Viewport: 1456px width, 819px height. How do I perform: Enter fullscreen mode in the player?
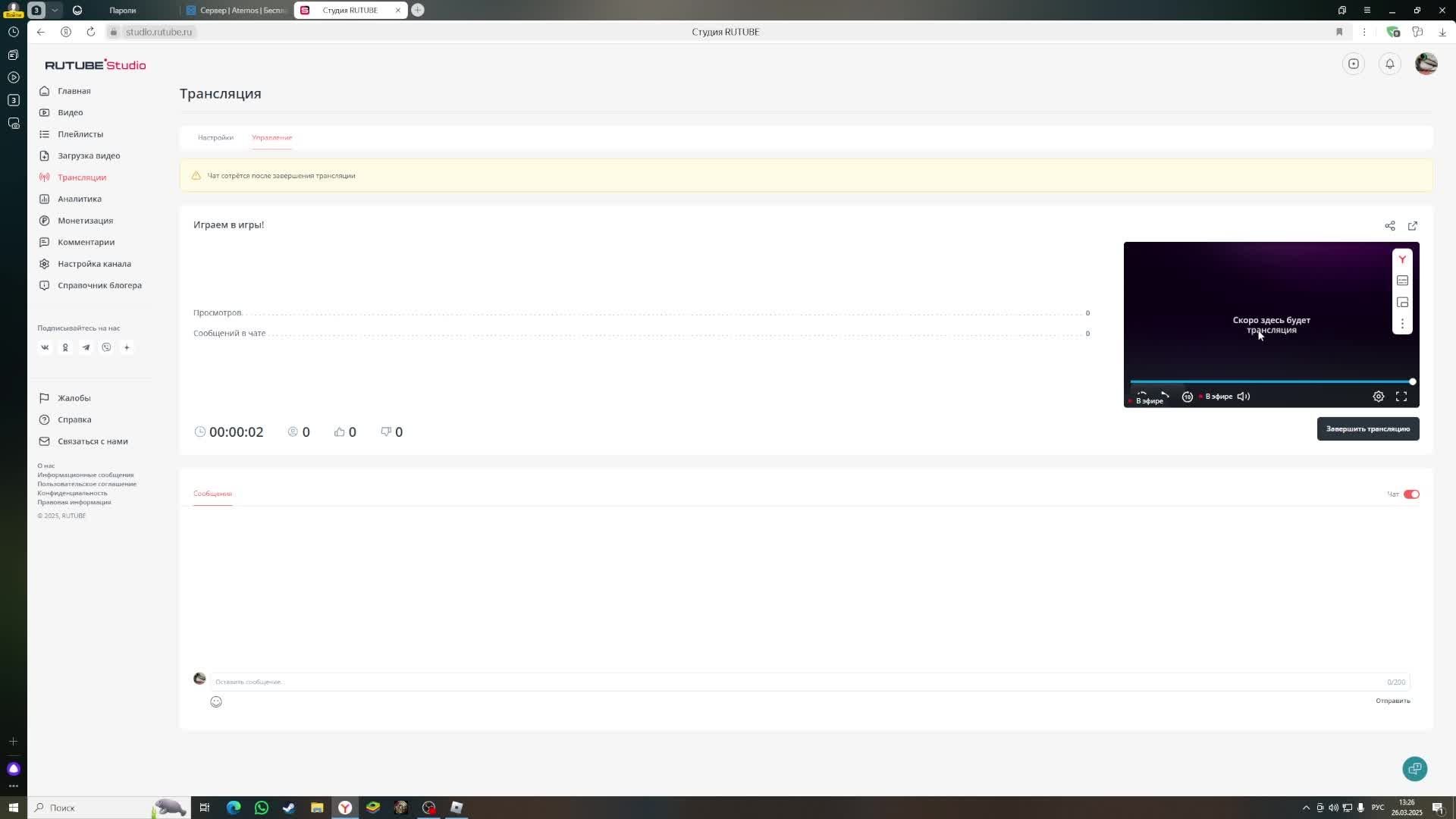(x=1401, y=397)
